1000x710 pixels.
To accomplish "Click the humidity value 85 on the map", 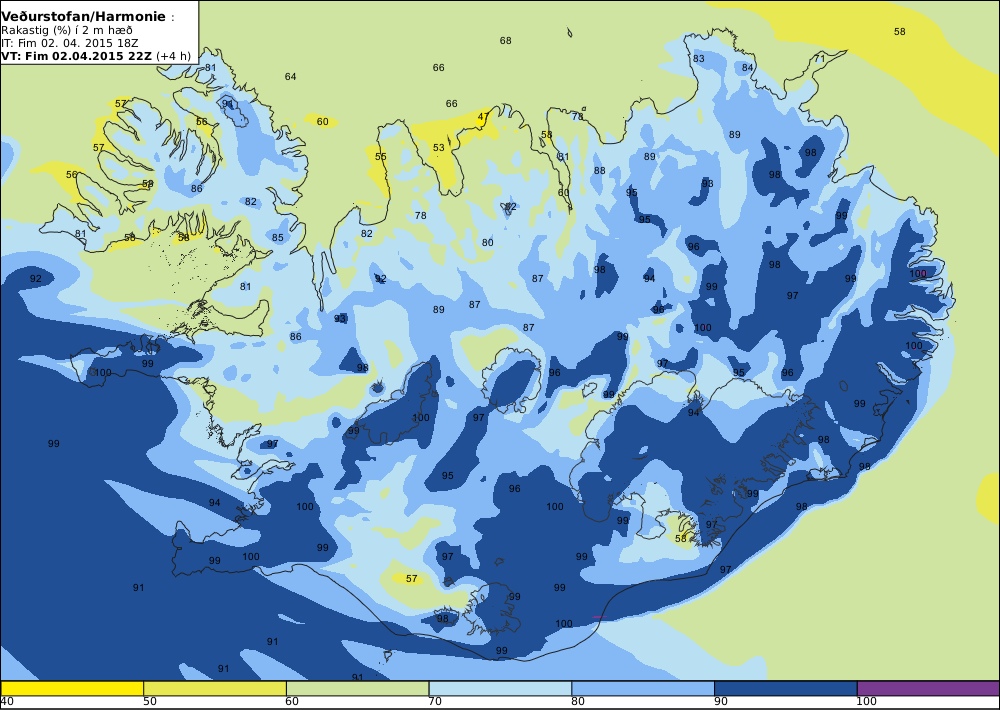I will click(x=277, y=238).
